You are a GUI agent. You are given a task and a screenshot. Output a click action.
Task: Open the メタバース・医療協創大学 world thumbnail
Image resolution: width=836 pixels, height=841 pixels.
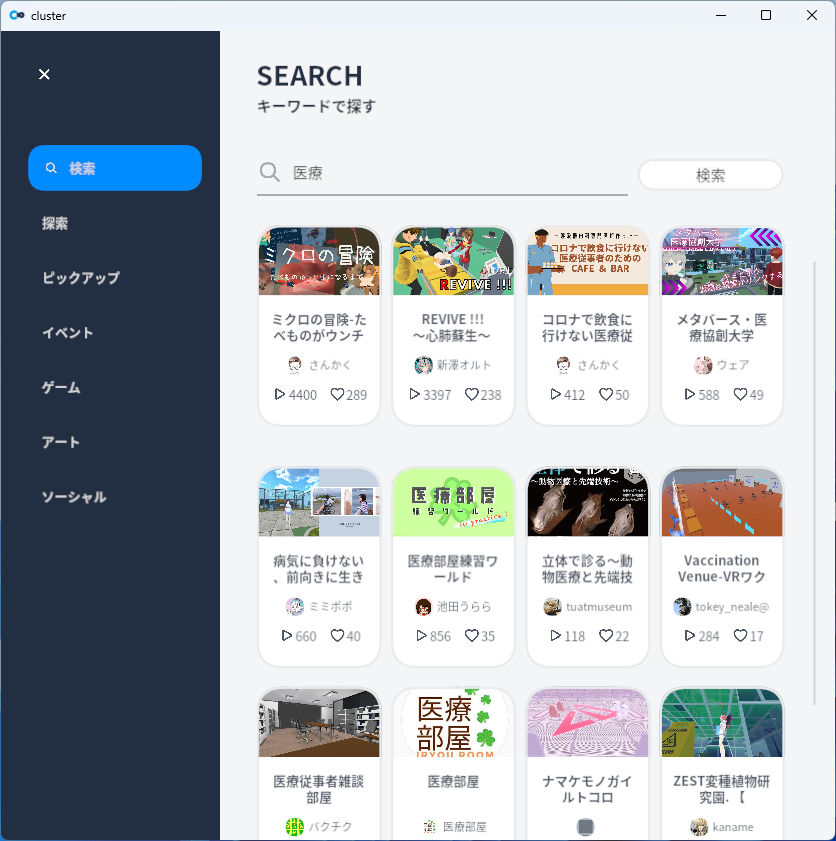[722, 261]
